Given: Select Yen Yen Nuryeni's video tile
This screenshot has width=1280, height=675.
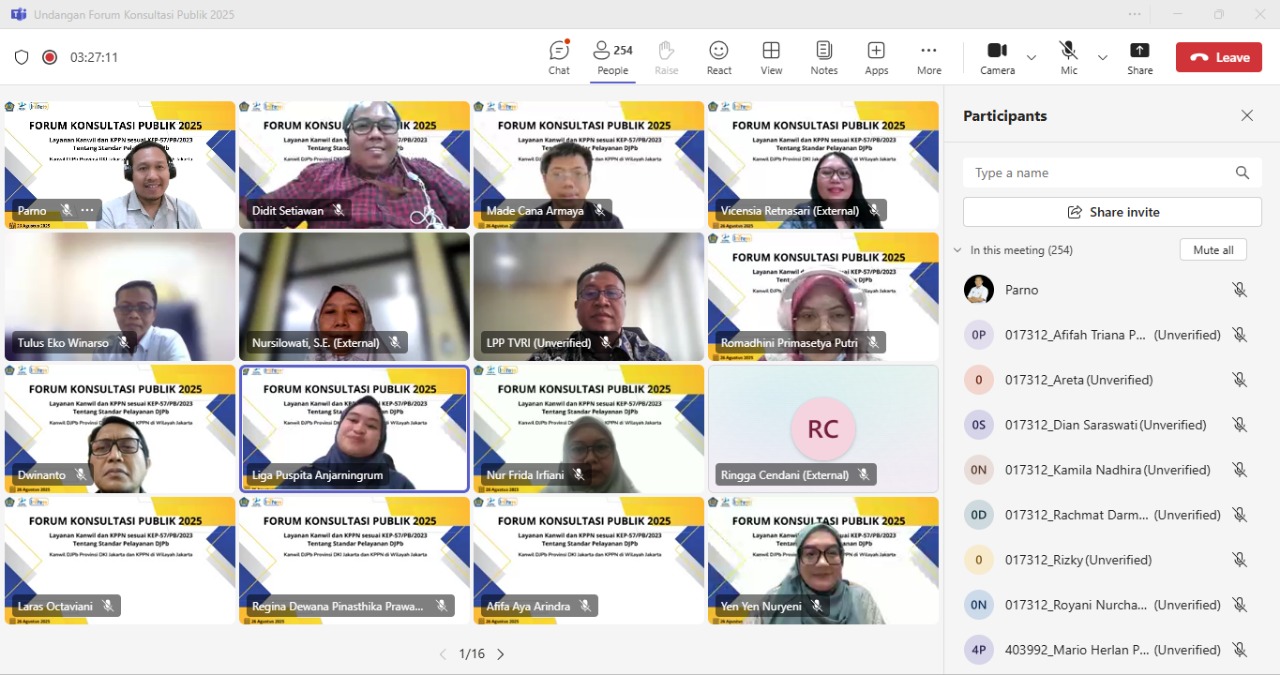Looking at the screenshot, I should tap(823, 560).
